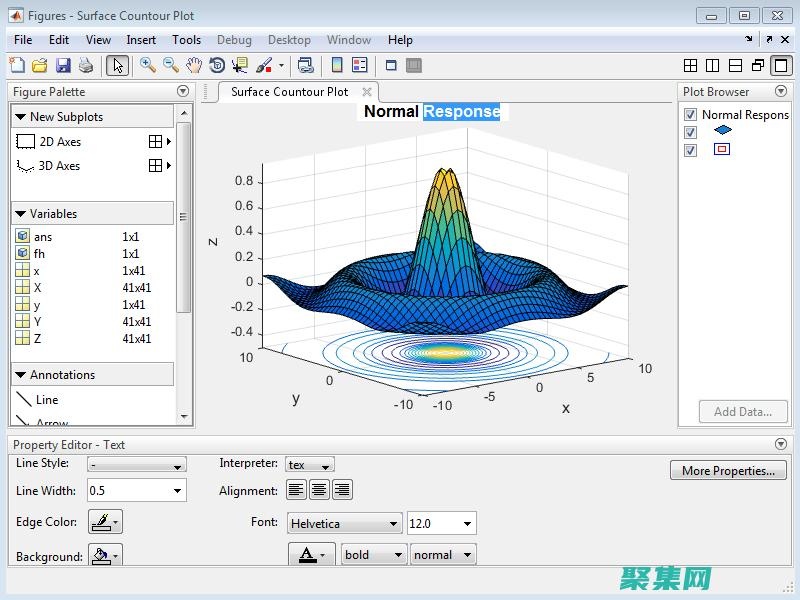This screenshot has width=800, height=600.
Task: Toggle the contour plot checkbox
Action: pos(690,150)
